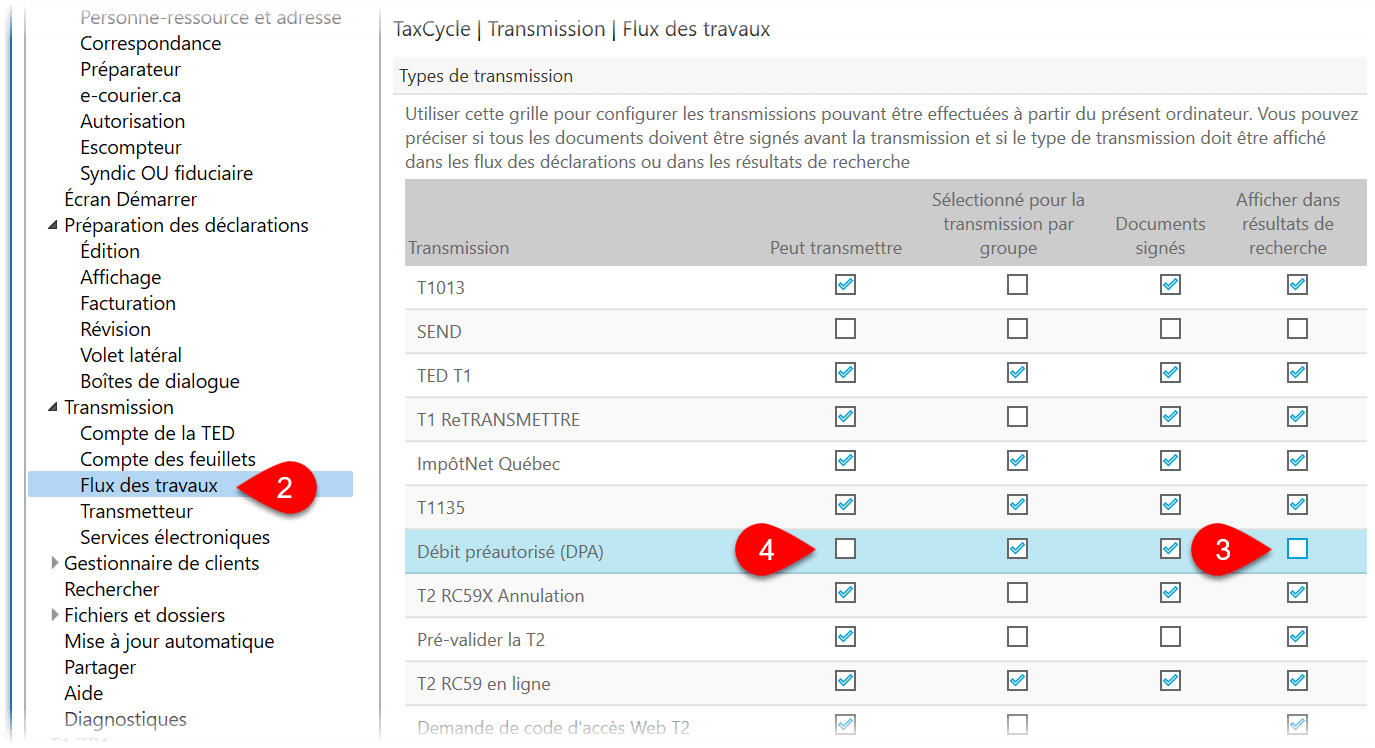Select the ImpôtNet Québec row label
This screenshot has width=1375, height=748.
click(x=489, y=464)
